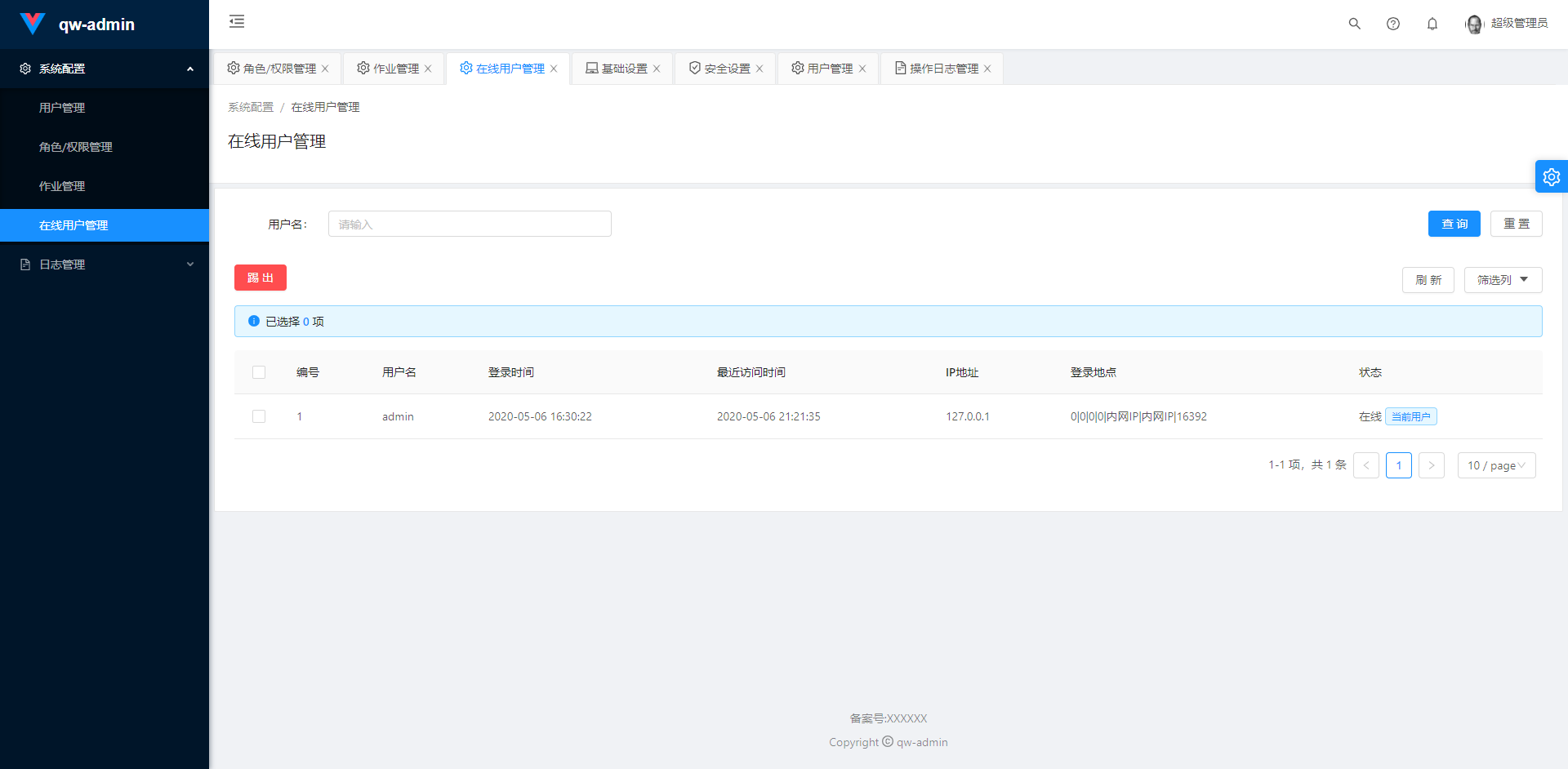Viewport: 1568px width, 769px height.
Task: Close the 角色/权限管理 tab
Action: (325, 69)
